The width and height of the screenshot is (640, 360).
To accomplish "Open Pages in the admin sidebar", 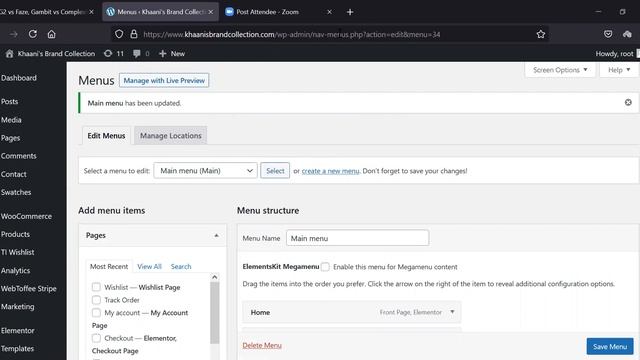I will [10, 138].
